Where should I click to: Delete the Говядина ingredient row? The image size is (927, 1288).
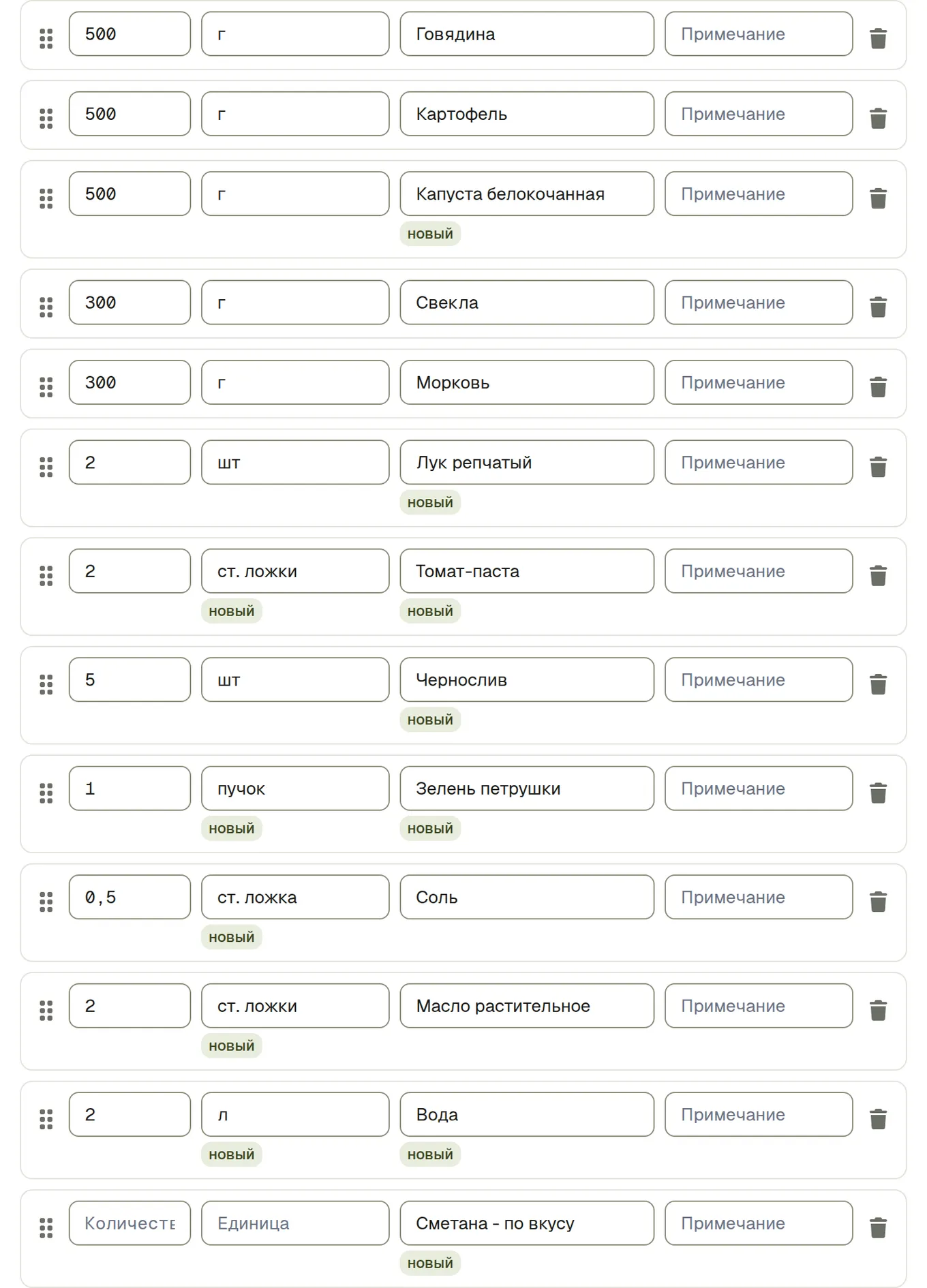coord(878,38)
